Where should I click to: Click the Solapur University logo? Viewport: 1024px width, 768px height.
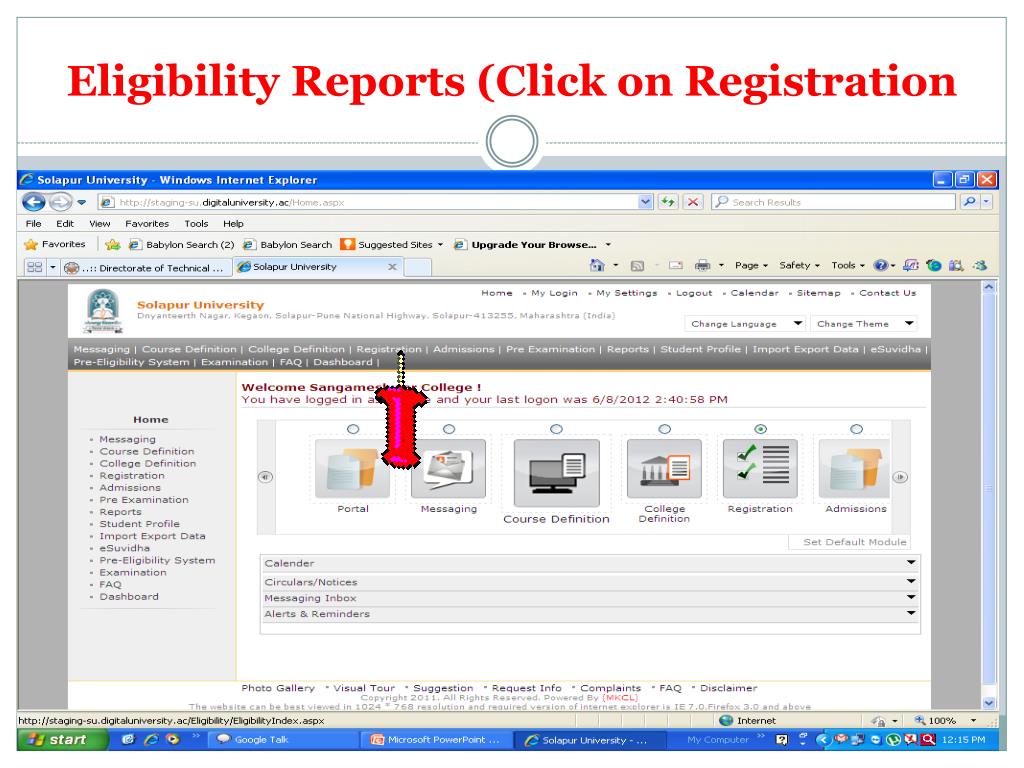(103, 312)
